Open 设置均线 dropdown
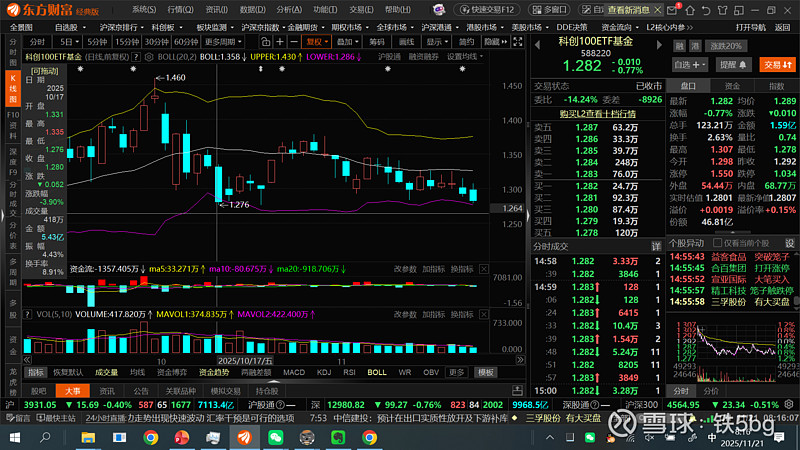Screen dimensions: 800x450 tap(464, 57)
